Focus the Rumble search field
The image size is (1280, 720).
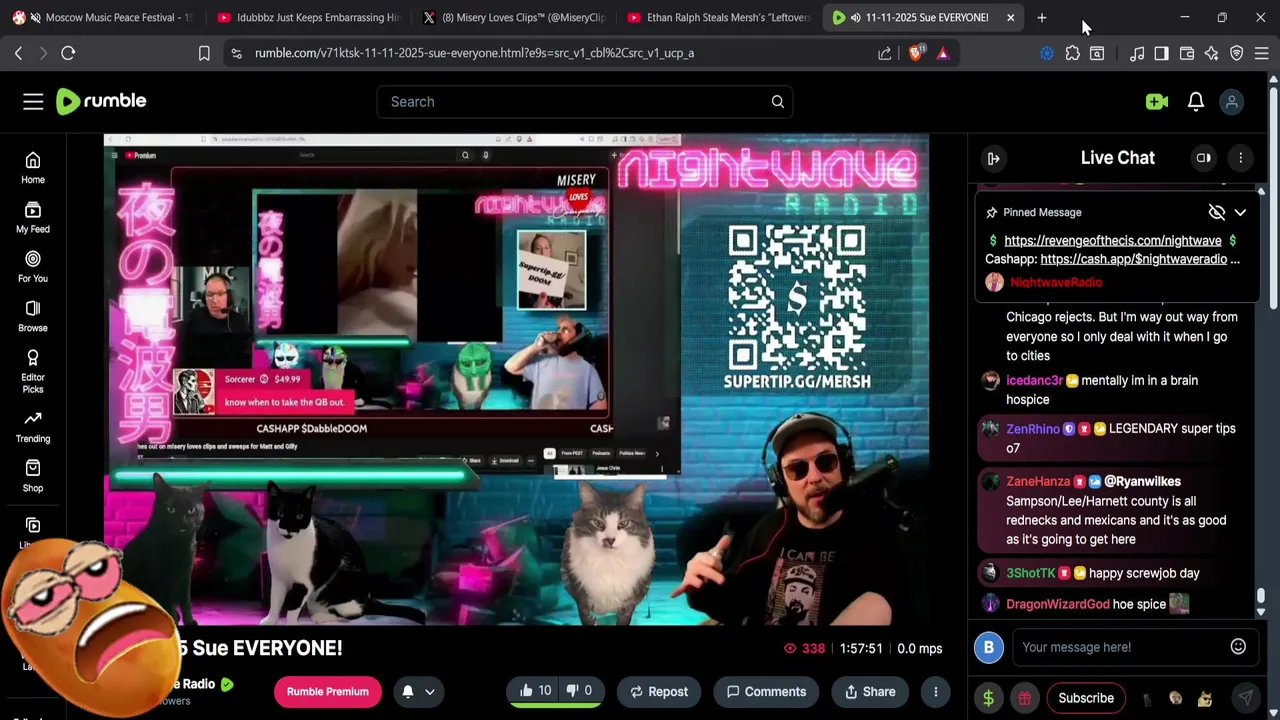[x=585, y=101]
